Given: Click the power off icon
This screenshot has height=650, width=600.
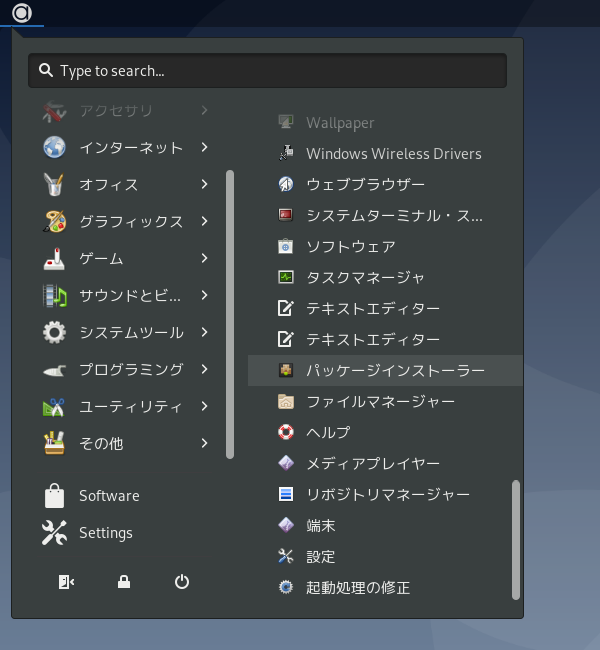Looking at the screenshot, I should click(x=182, y=582).
